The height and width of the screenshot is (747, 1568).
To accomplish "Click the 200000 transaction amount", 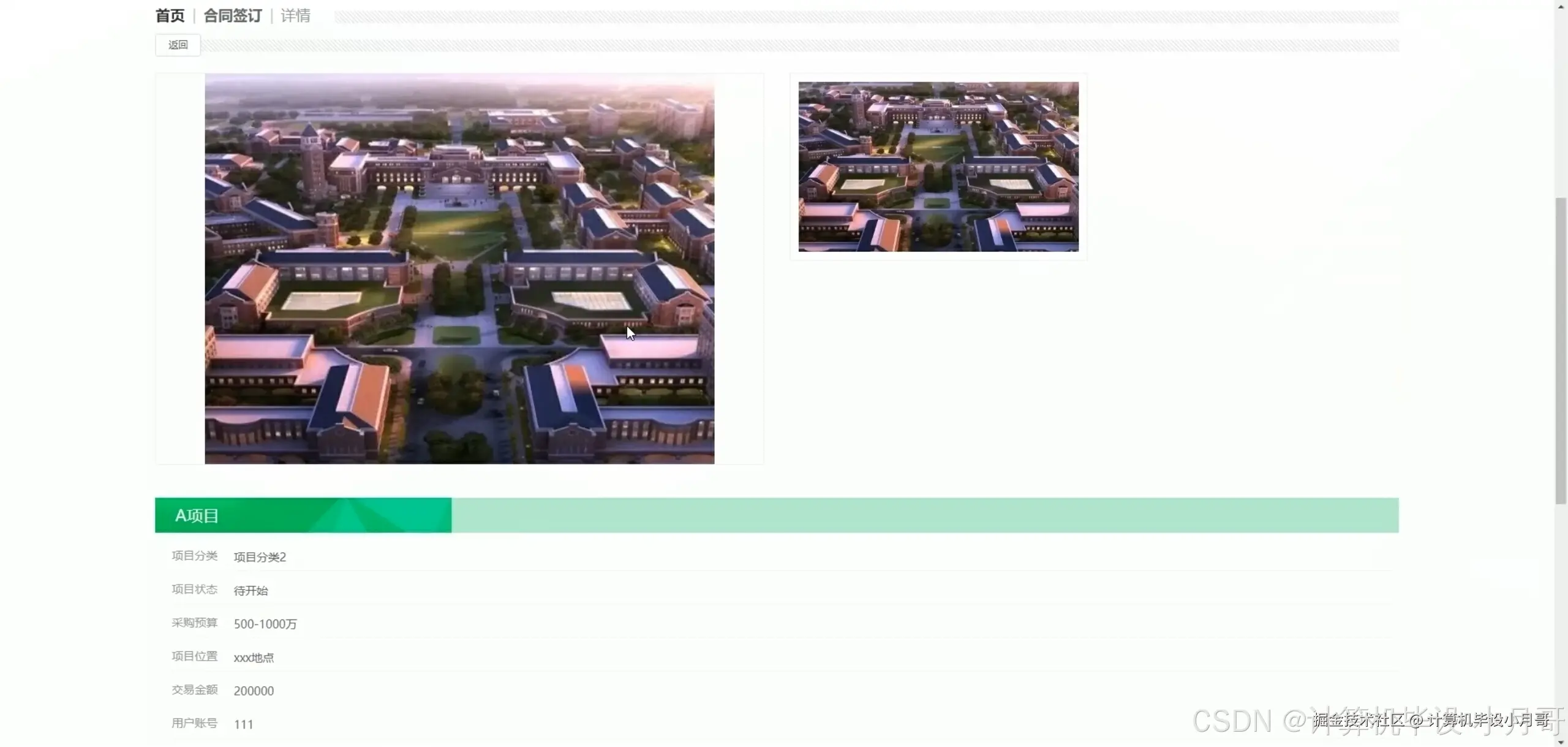I will pyautogui.click(x=254, y=691).
